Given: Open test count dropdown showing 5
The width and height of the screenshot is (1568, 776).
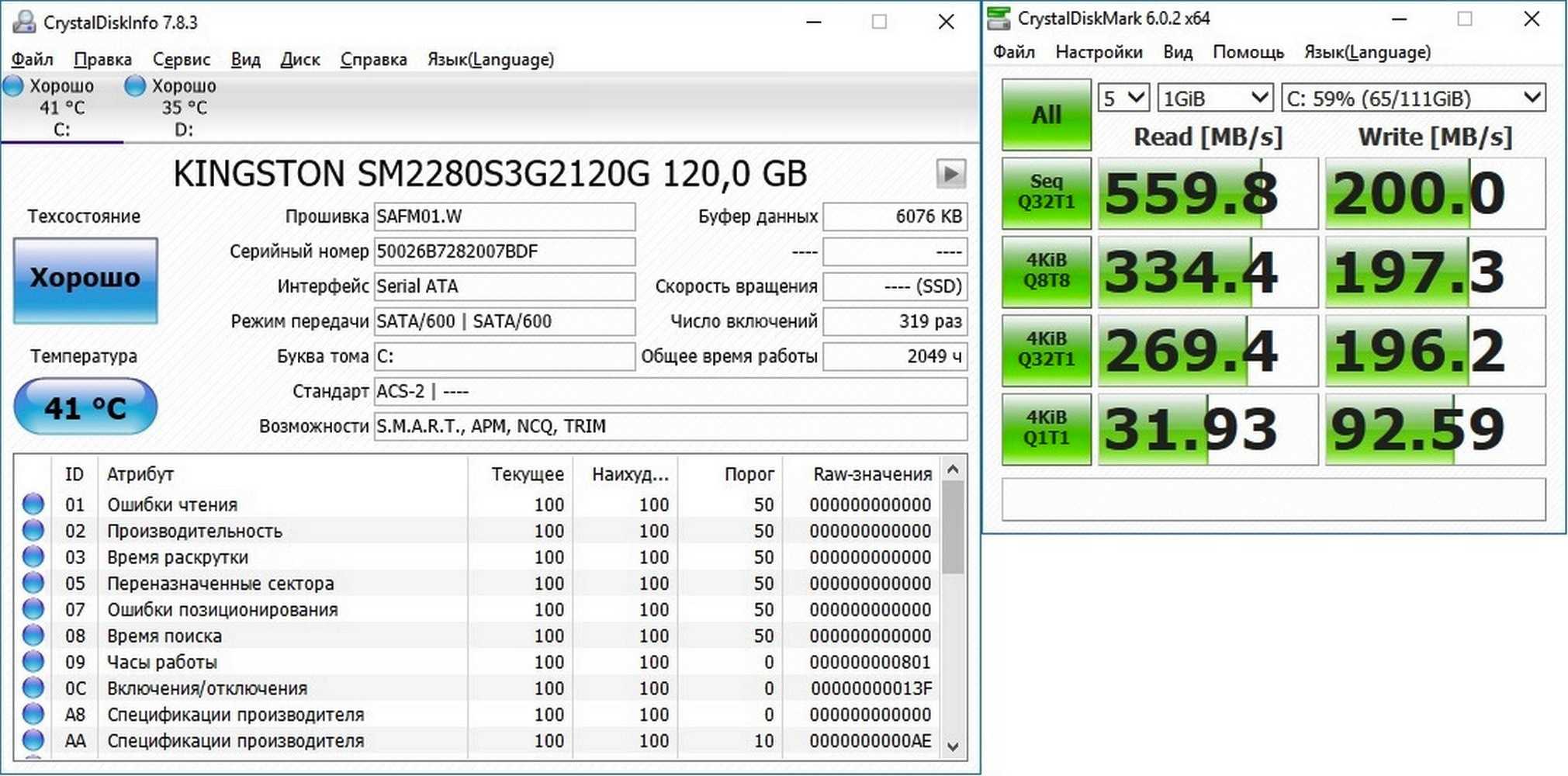Looking at the screenshot, I should 1123,99.
